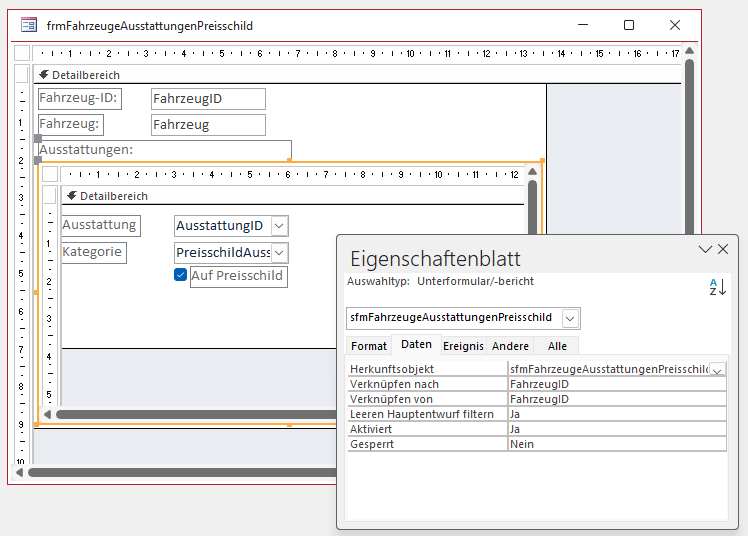Click the subform Detailbereich section bar
Viewport: 748px width, 536px height.
coord(290,196)
